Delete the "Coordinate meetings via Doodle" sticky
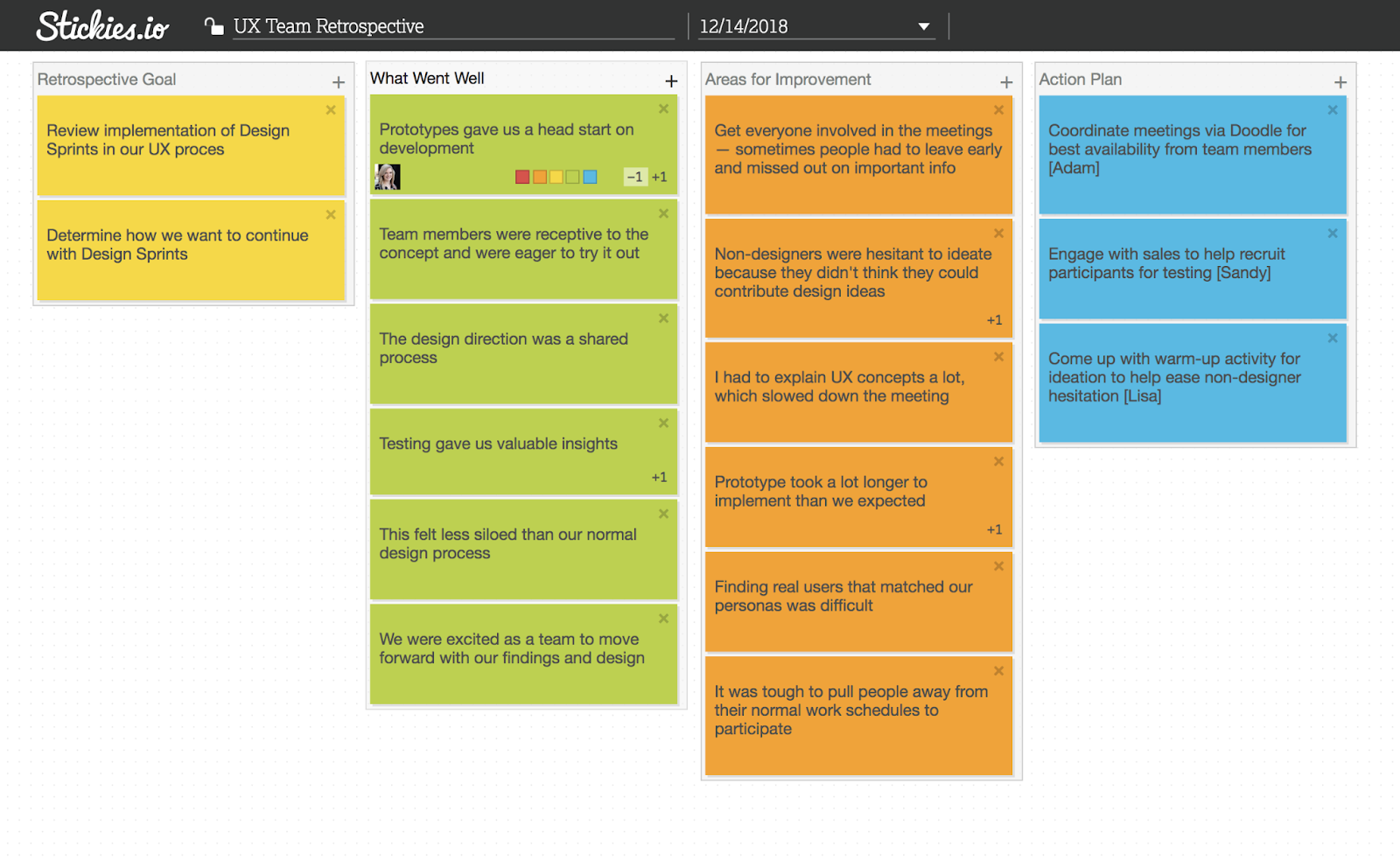This screenshot has width=1400, height=860. (x=1333, y=109)
